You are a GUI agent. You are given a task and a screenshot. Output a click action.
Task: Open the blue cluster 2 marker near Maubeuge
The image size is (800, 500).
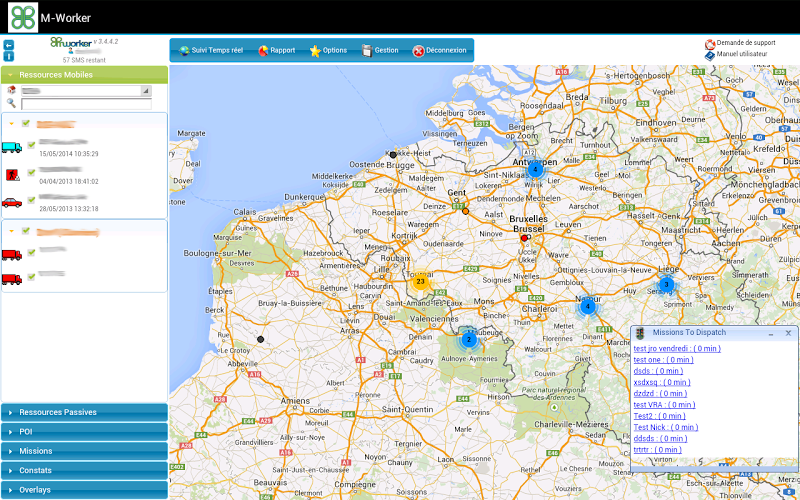469,339
